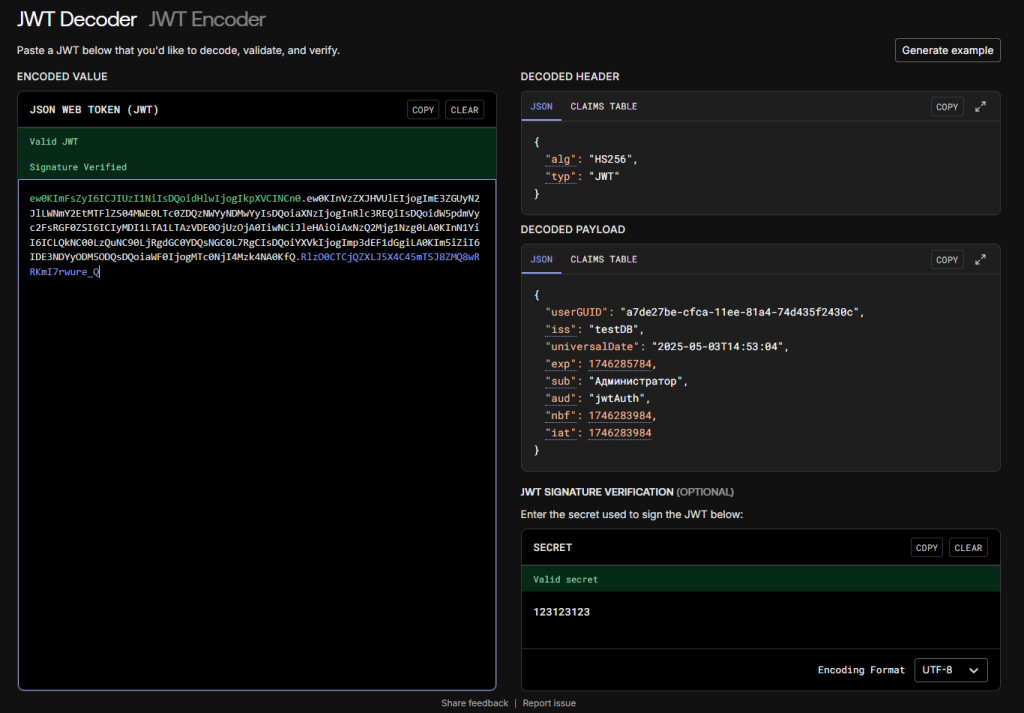Click the Generate example button
Image resolution: width=1024 pixels, height=713 pixels.
point(947,50)
